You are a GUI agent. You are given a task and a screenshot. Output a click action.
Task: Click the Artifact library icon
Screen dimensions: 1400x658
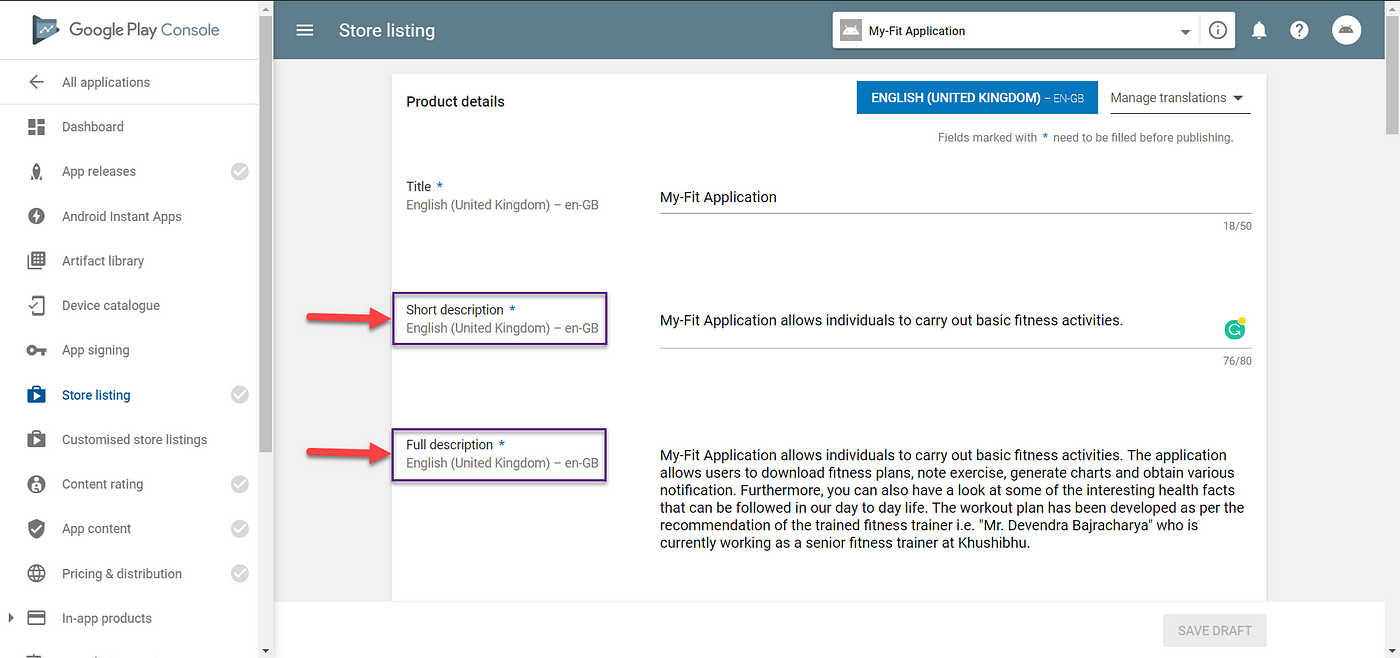point(37,261)
